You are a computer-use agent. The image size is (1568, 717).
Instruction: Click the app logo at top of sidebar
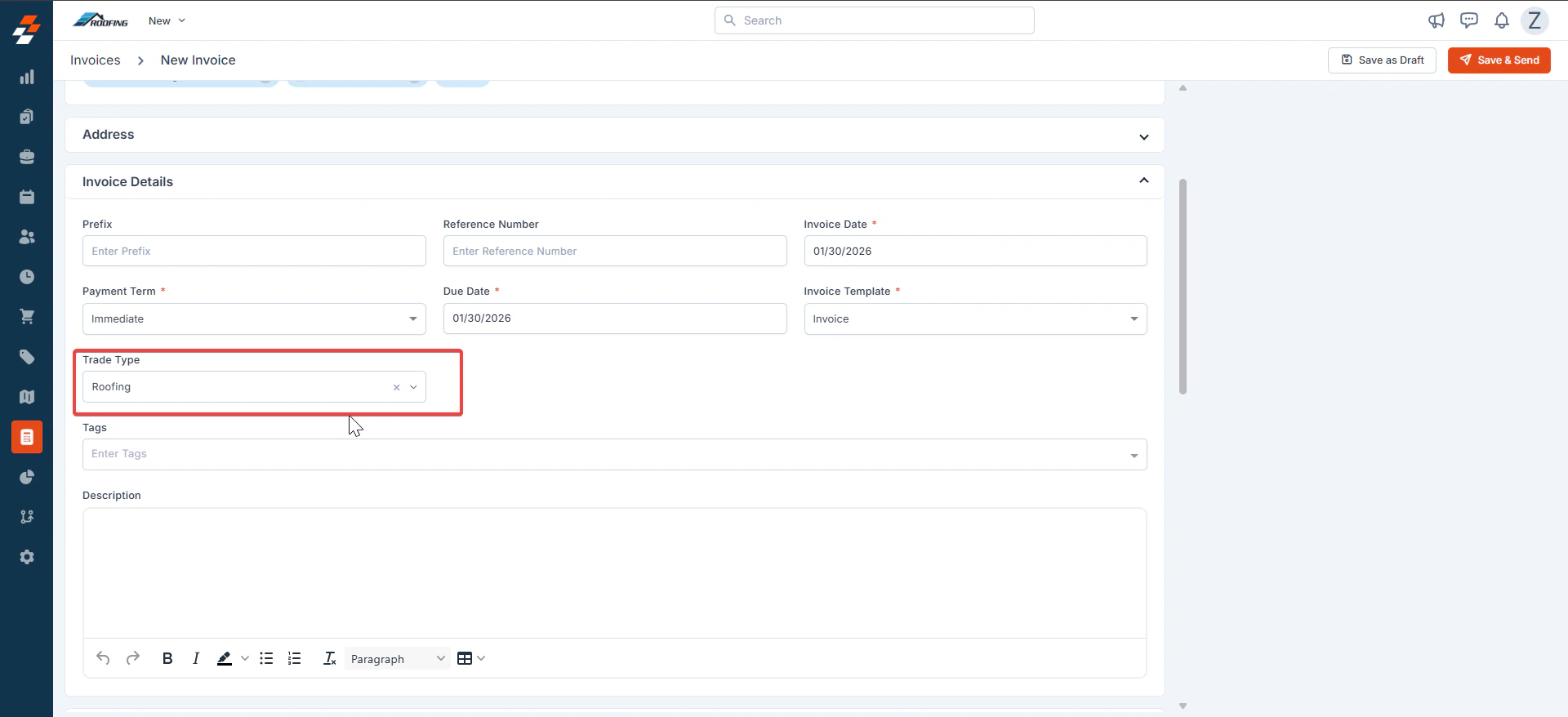(x=26, y=29)
